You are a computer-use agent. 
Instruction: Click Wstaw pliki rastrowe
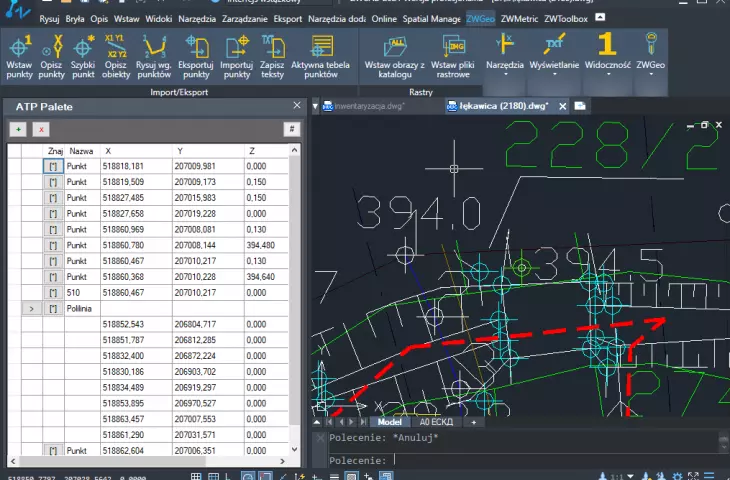[x=453, y=56]
